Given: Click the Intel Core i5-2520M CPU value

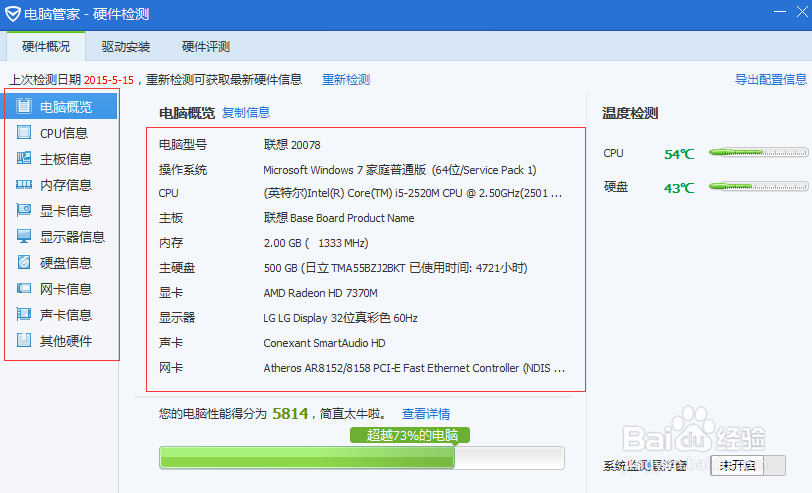Looking at the screenshot, I should tap(413, 193).
